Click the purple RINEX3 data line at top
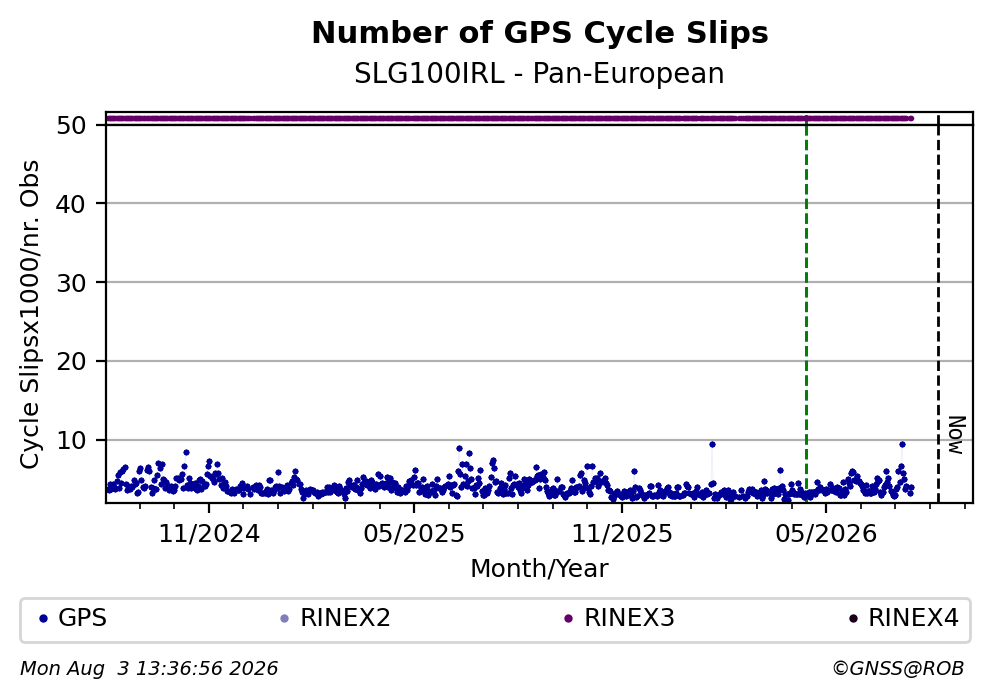The image size is (993, 699). [509, 118]
